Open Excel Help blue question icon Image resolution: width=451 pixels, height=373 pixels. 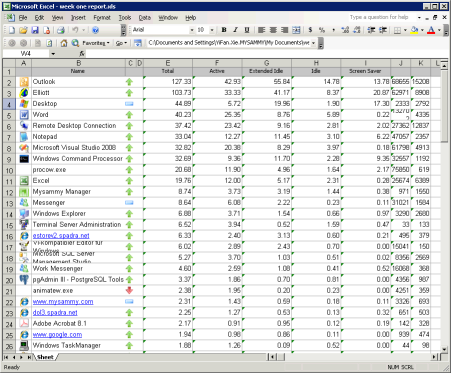95,30
